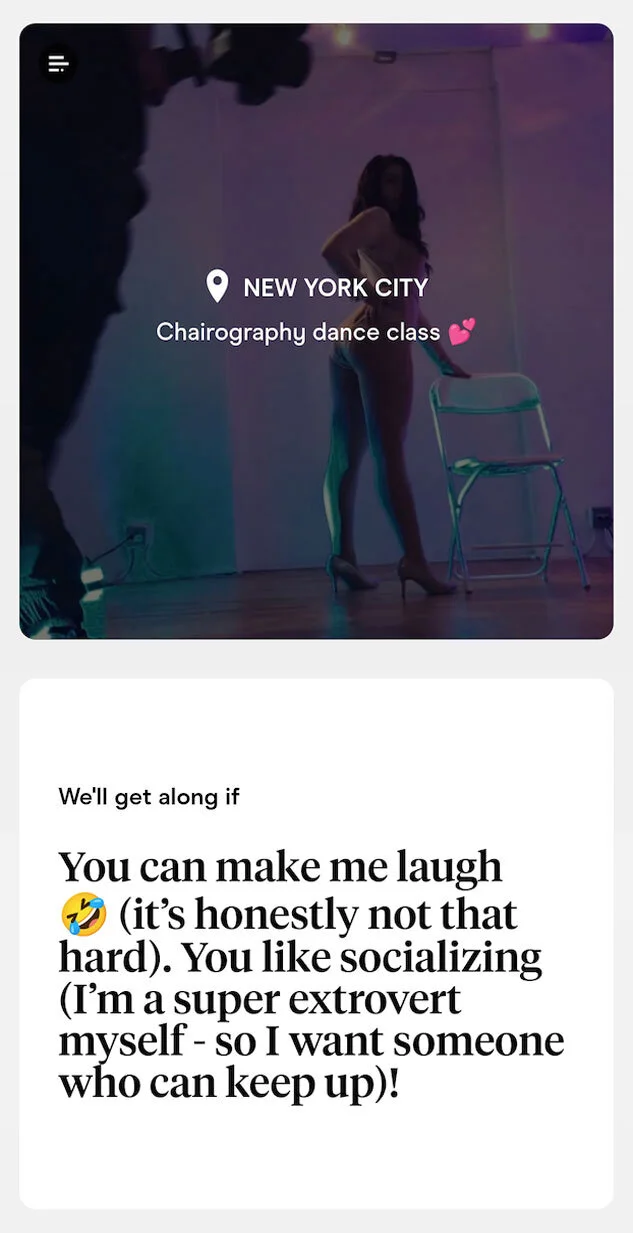Viewport: 633px width, 1233px height.
Task: Click the "who can keep up)!" line
Action: tap(229, 1084)
